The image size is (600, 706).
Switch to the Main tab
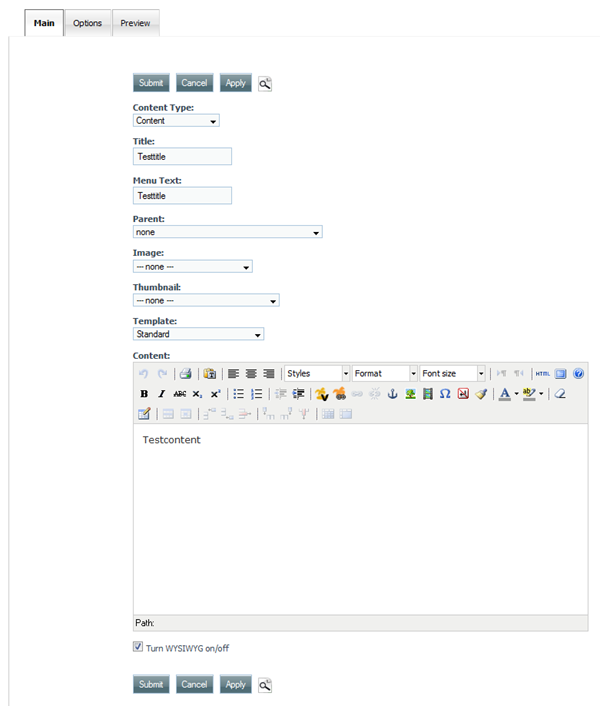[44, 23]
